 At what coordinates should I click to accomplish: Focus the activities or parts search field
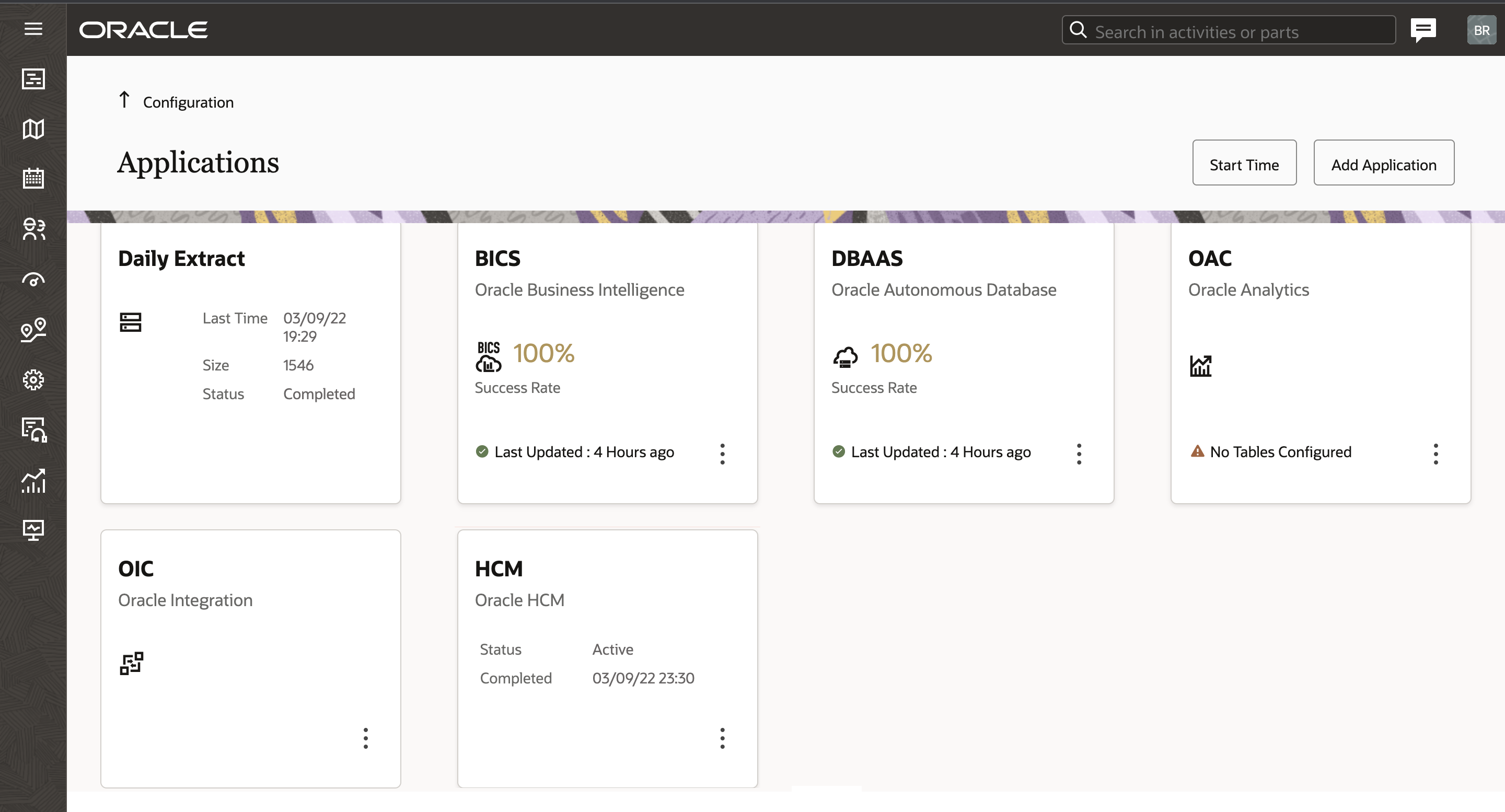click(x=1238, y=31)
